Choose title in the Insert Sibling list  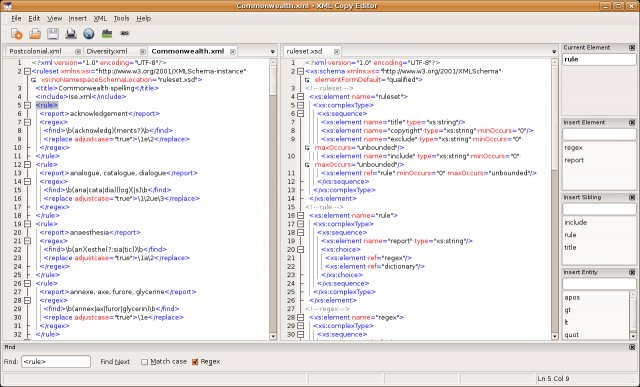point(570,247)
